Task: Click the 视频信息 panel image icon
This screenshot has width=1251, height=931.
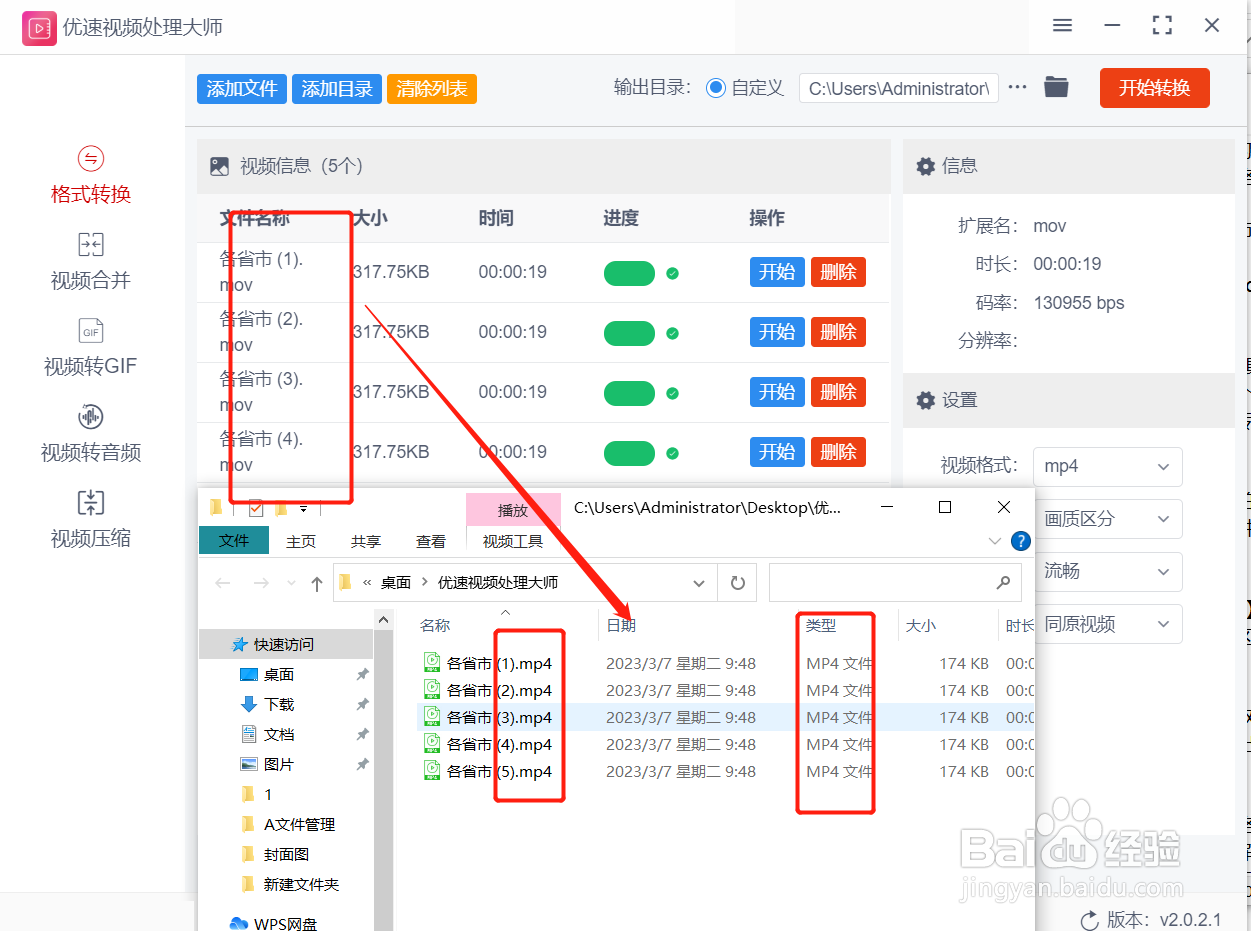Action: click(219, 166)
